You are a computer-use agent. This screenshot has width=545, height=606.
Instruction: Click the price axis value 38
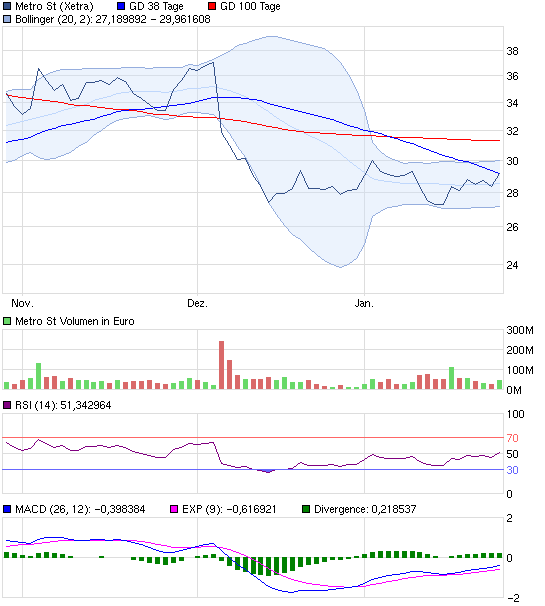click(512, 51)
